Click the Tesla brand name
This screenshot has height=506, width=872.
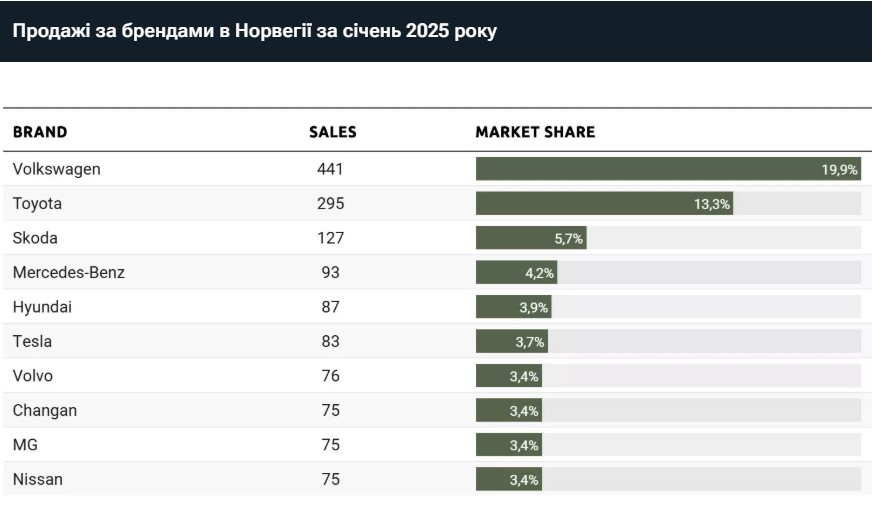coord(32,341)
